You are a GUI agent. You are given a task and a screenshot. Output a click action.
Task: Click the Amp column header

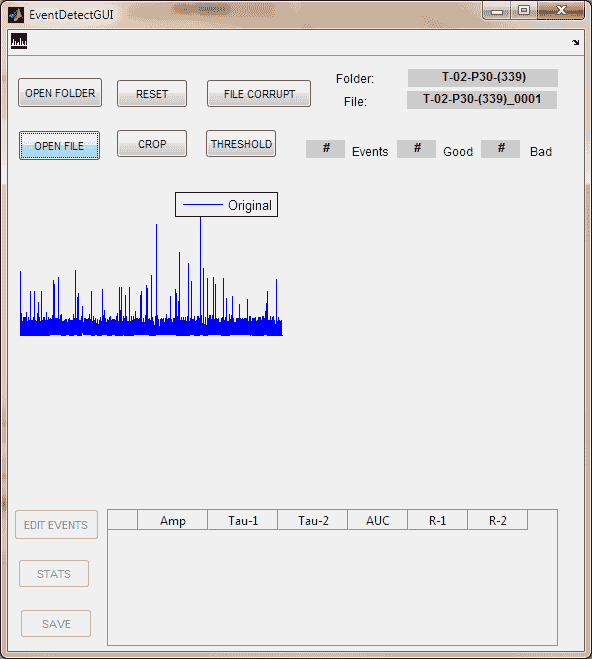coord(173,520)
